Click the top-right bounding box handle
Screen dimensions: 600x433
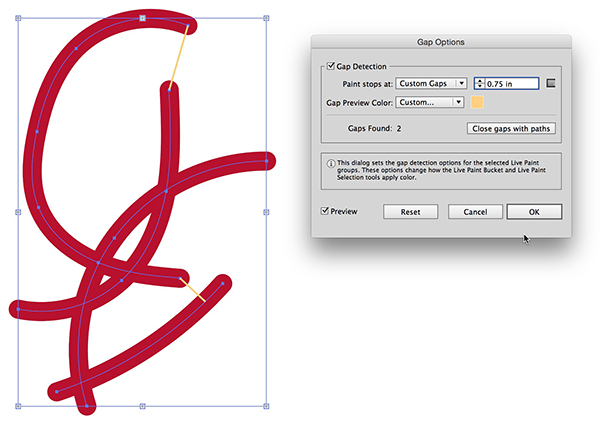click(266, 18)
